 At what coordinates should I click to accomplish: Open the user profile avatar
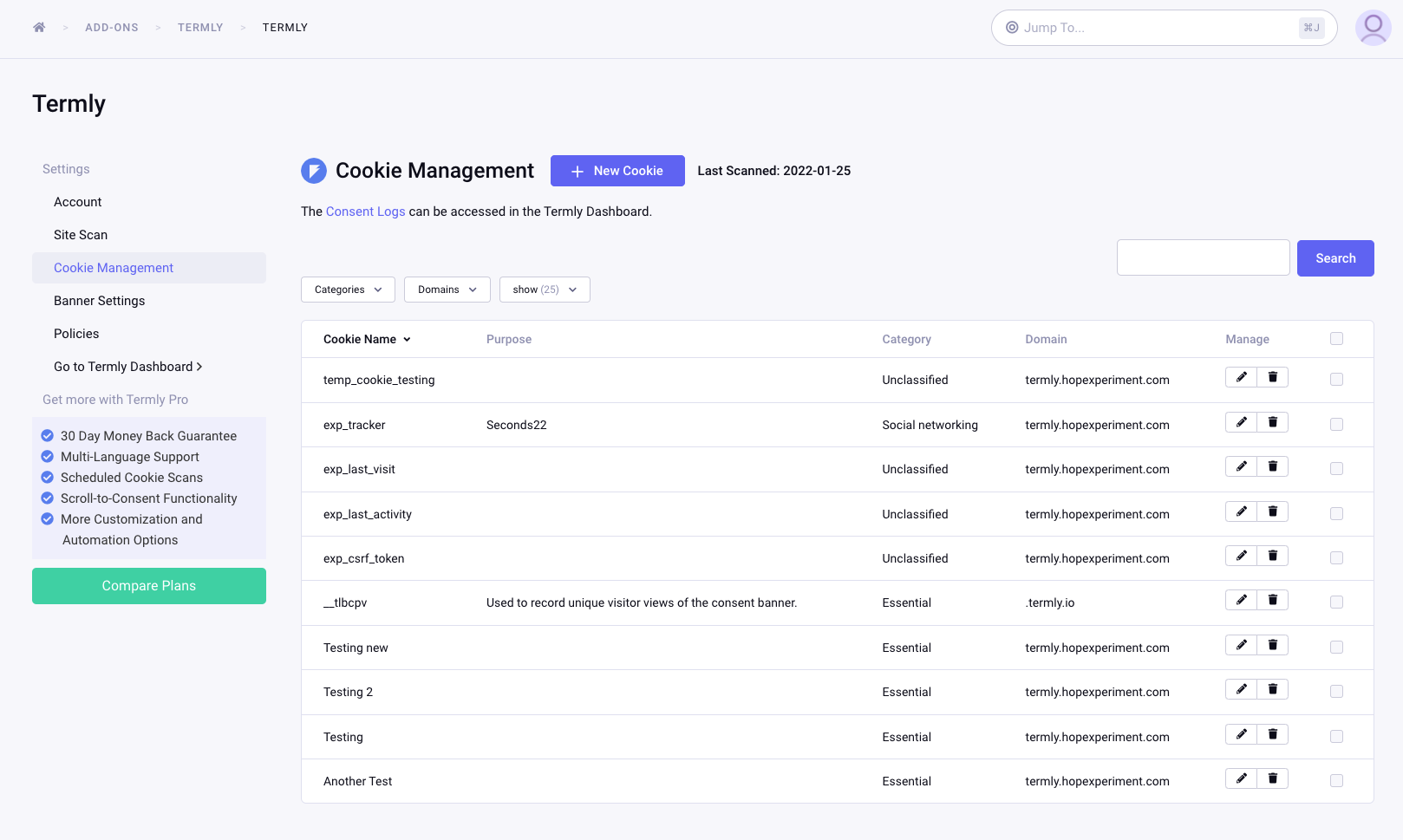[x=1374, y=28]
